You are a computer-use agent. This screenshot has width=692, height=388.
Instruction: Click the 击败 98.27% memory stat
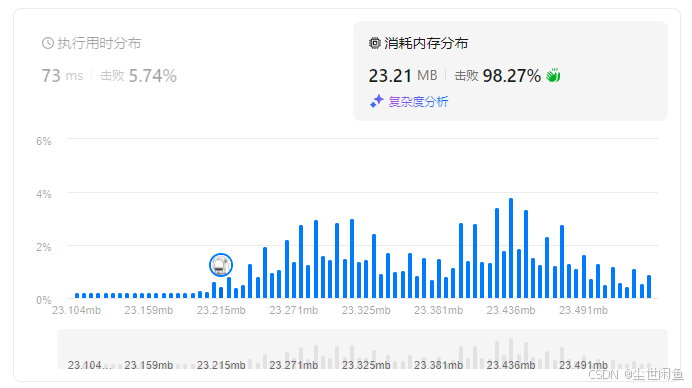[497, 76]
